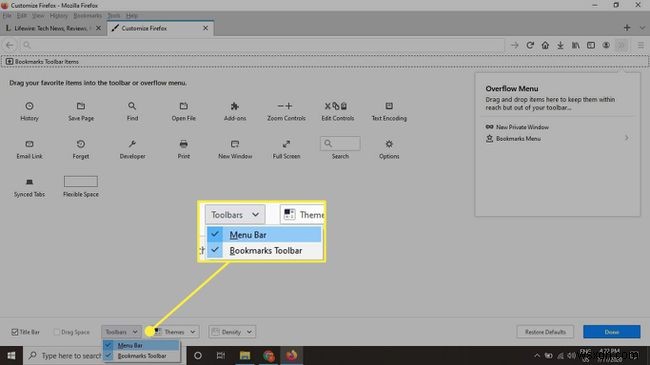Click the URL address bar
Screen dimensions: 650x365
tap(262, 45)
